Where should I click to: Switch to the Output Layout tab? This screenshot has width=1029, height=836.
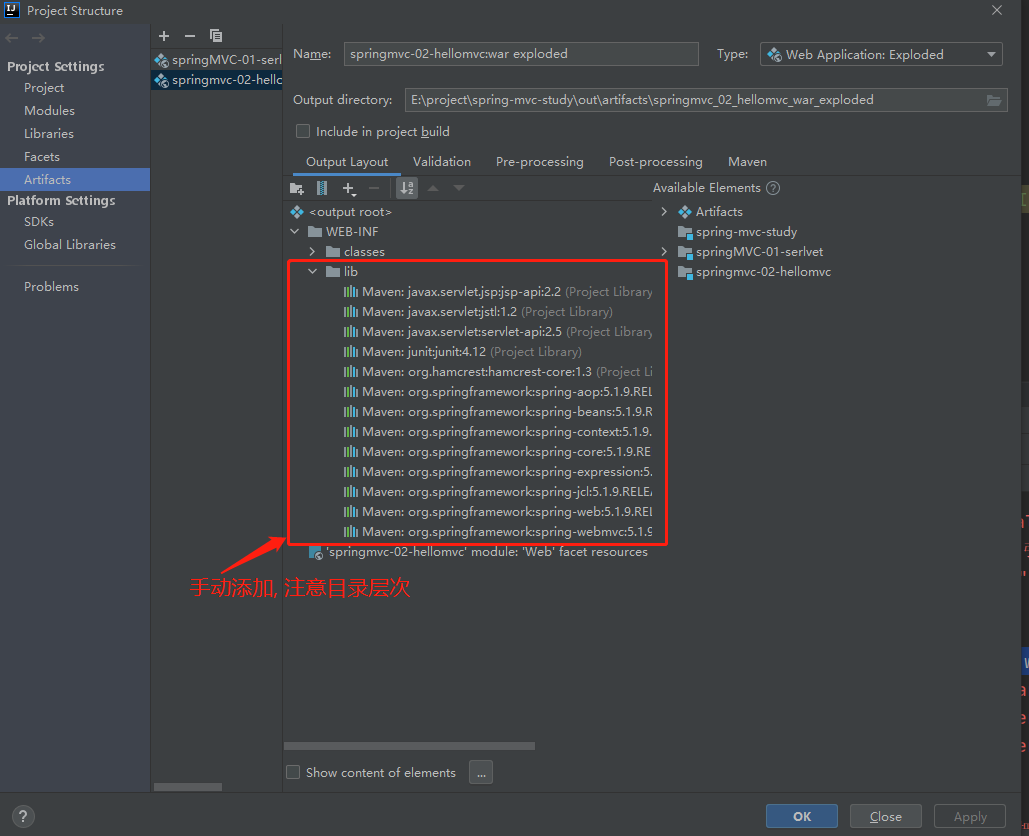[x=346, y=162]
